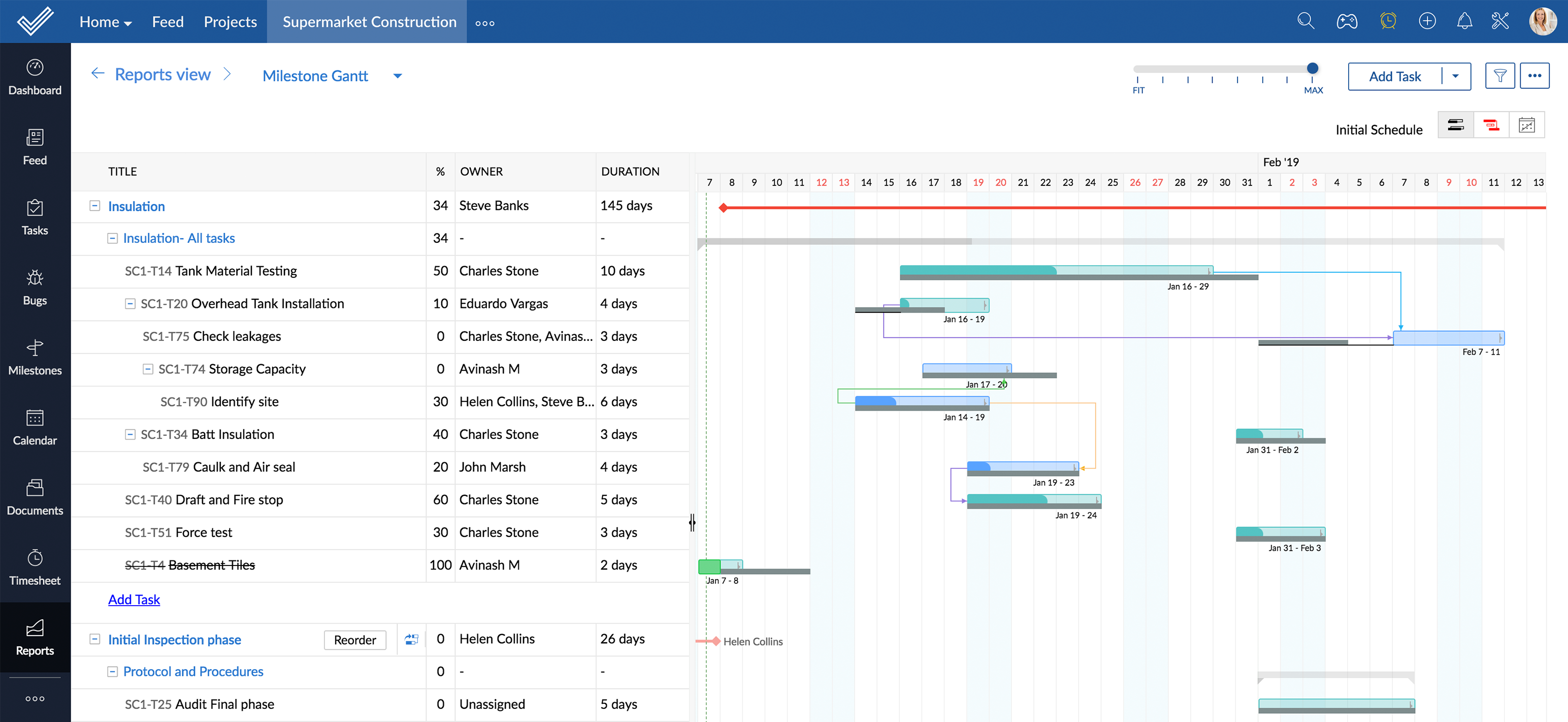The image size is (1568, 722).
Task: Switch to the Projects tab
Action: [x=230, y=22]
